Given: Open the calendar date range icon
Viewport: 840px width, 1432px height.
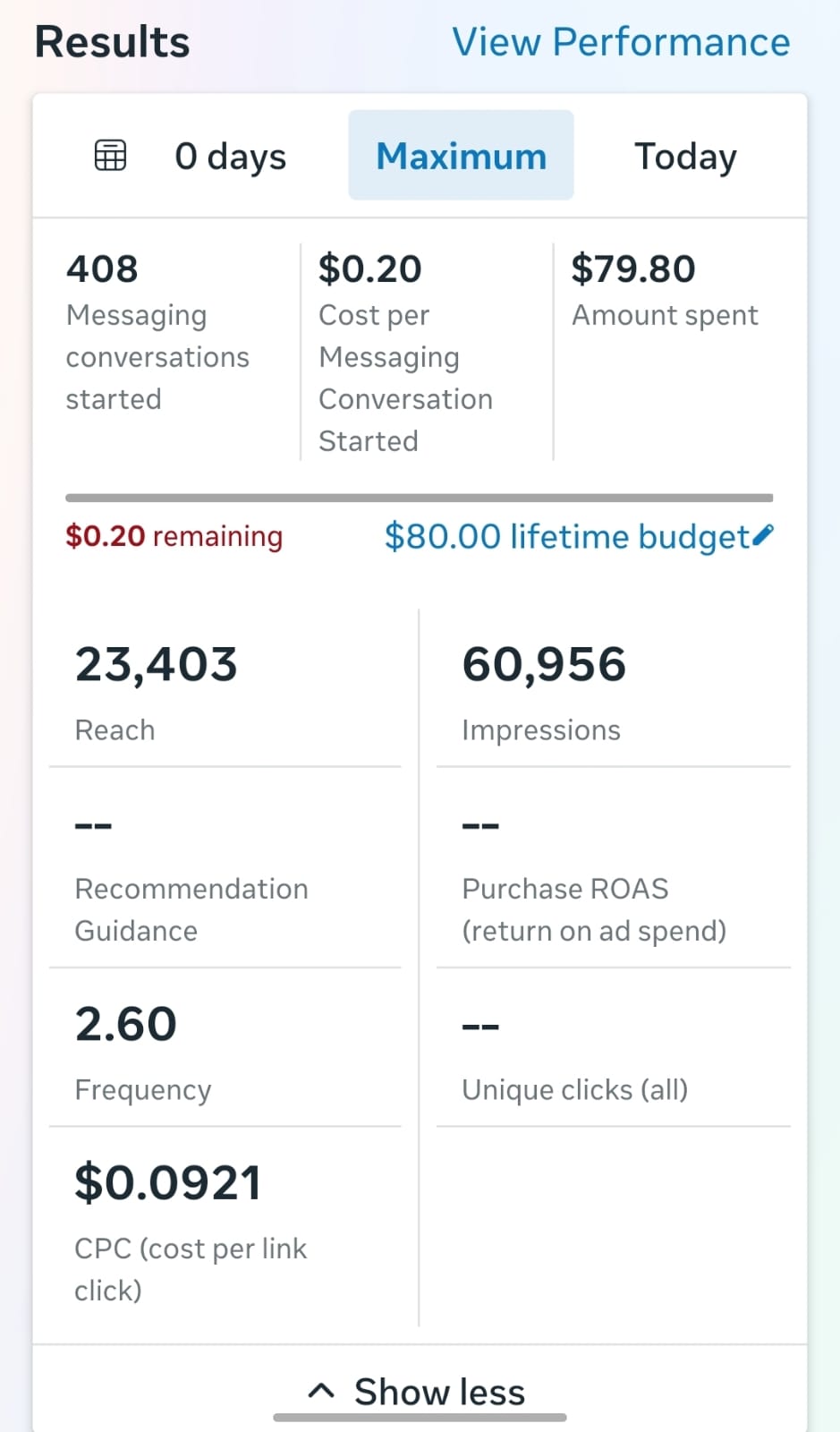Looking at the screenshot, I should click(110, 156).
